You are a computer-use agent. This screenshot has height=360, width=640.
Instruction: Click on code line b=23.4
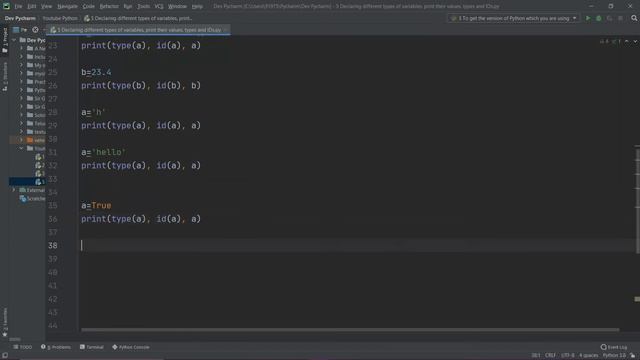(96, 72)
